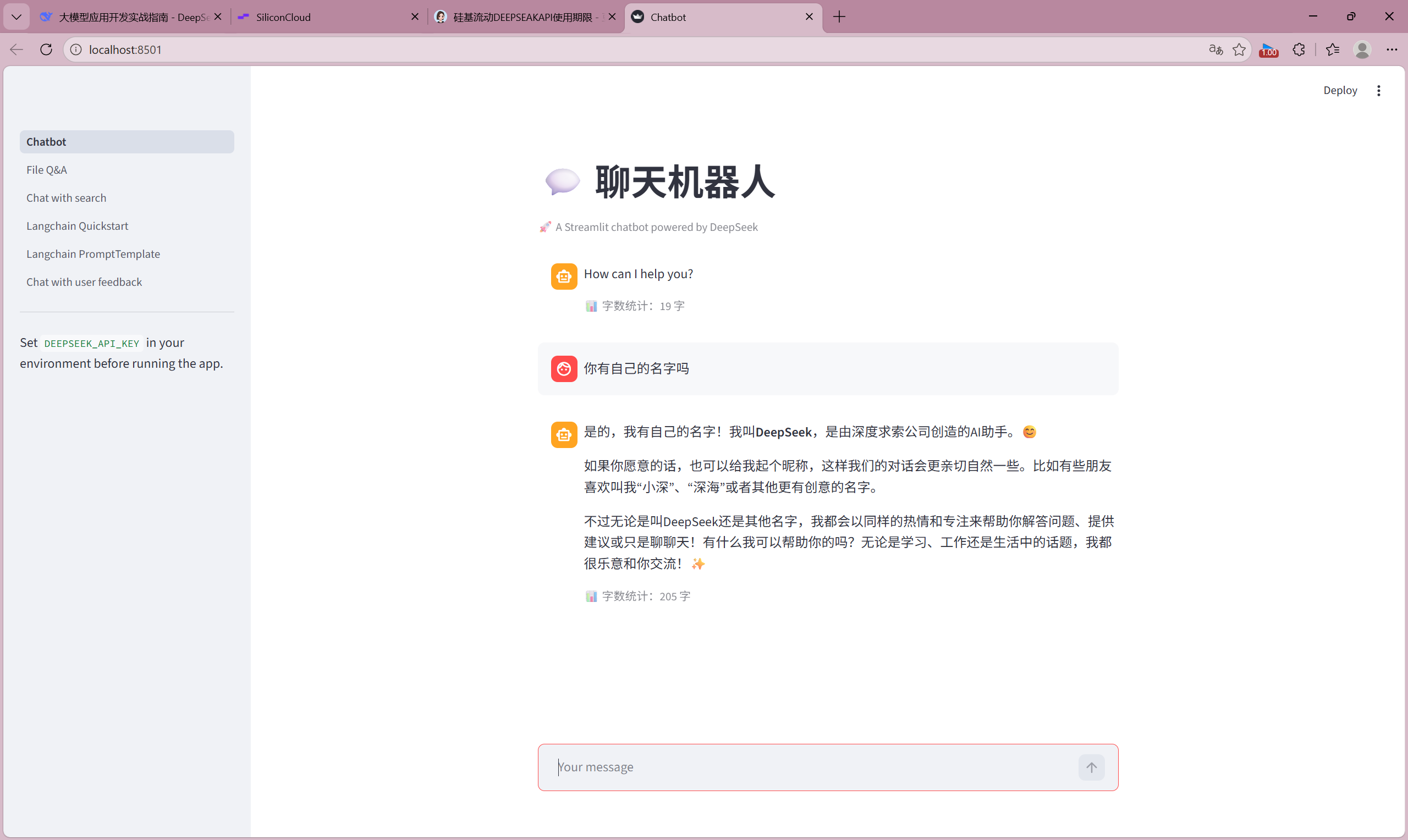Add this page to favorites
The width and height of the screenshot is (1408, 840).
[x=1239, y=50]
